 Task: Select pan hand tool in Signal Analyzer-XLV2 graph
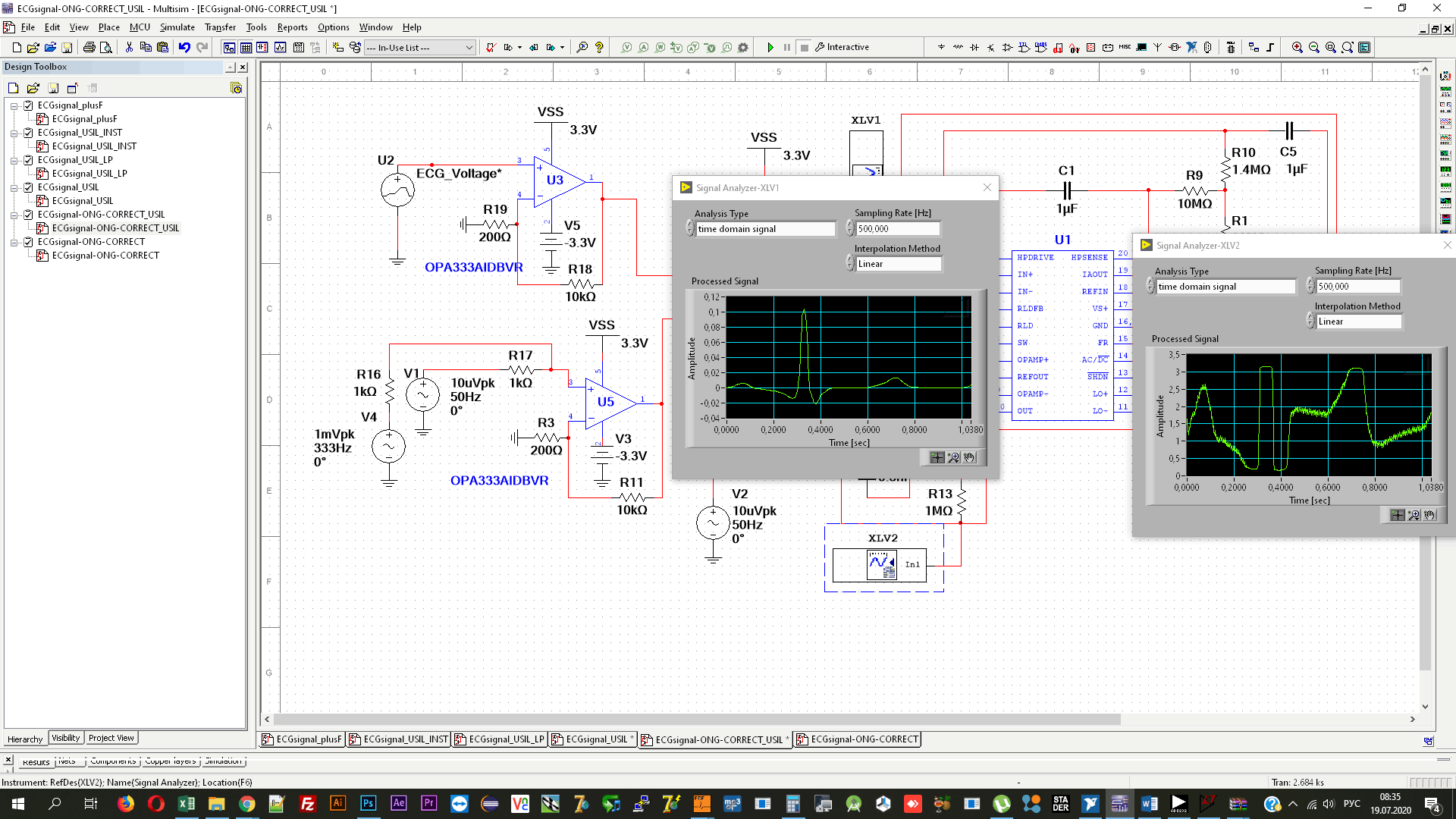(1429, 515)
